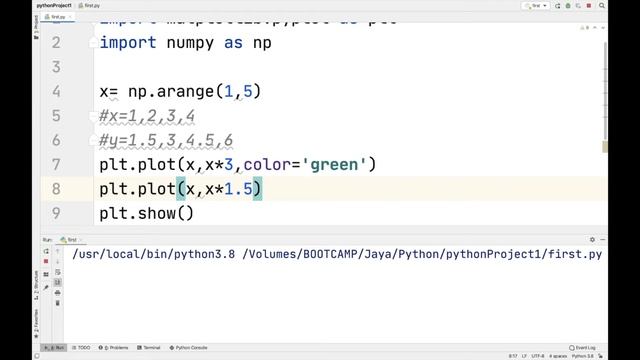This screenshot has height=360, width=640.
Task: Click the yellow warning stripe mark in the scrollbar
Action: pyautogui.click(x=605, y=147)
